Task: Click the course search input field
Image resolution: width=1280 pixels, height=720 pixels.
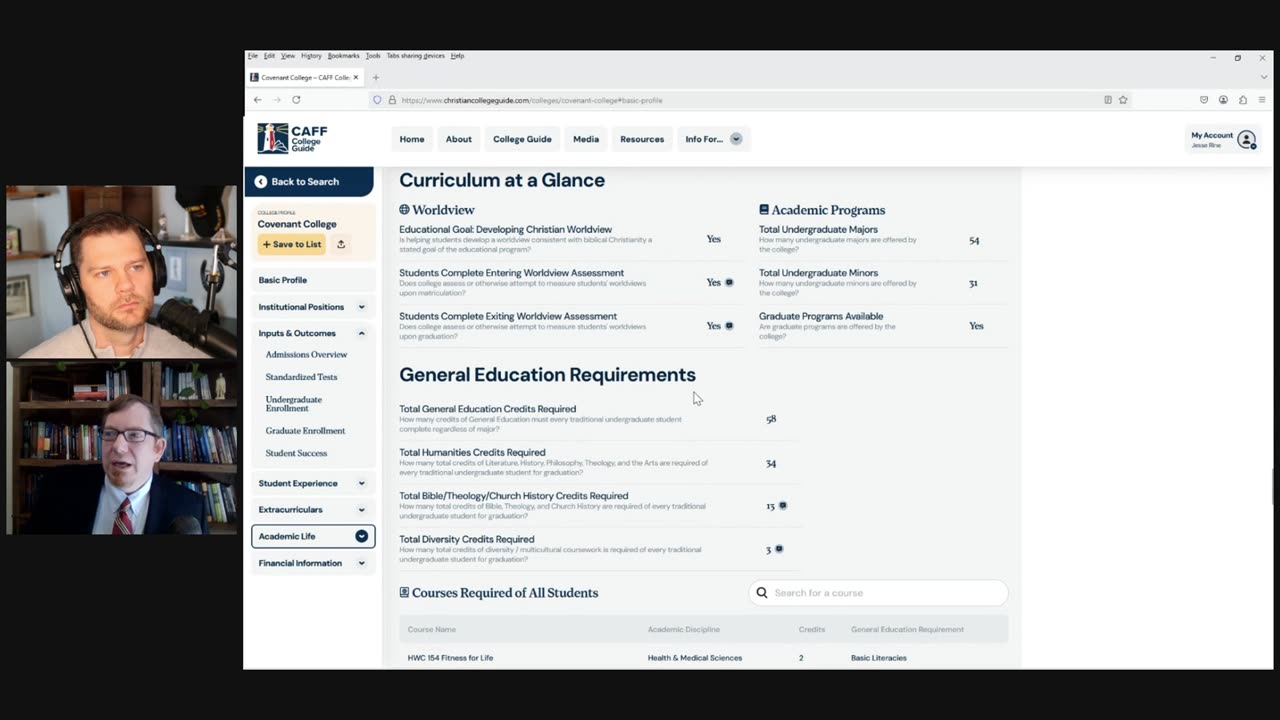Action: click(x=878, y=593)
